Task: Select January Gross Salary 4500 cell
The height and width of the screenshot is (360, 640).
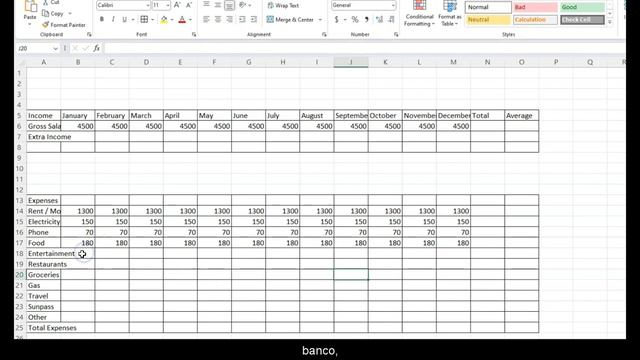Action: (78, 126)
